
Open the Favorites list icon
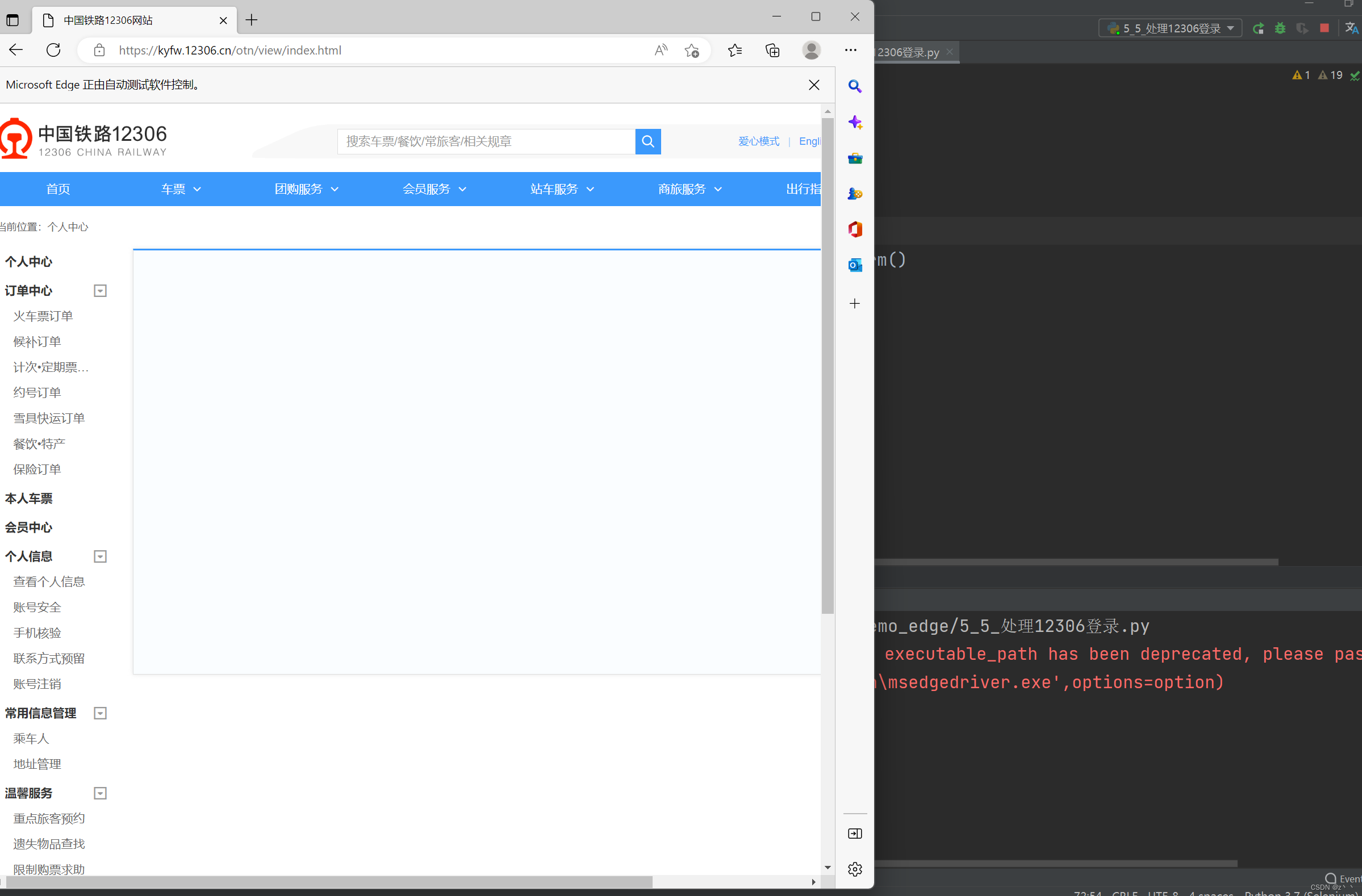point(736,51)
